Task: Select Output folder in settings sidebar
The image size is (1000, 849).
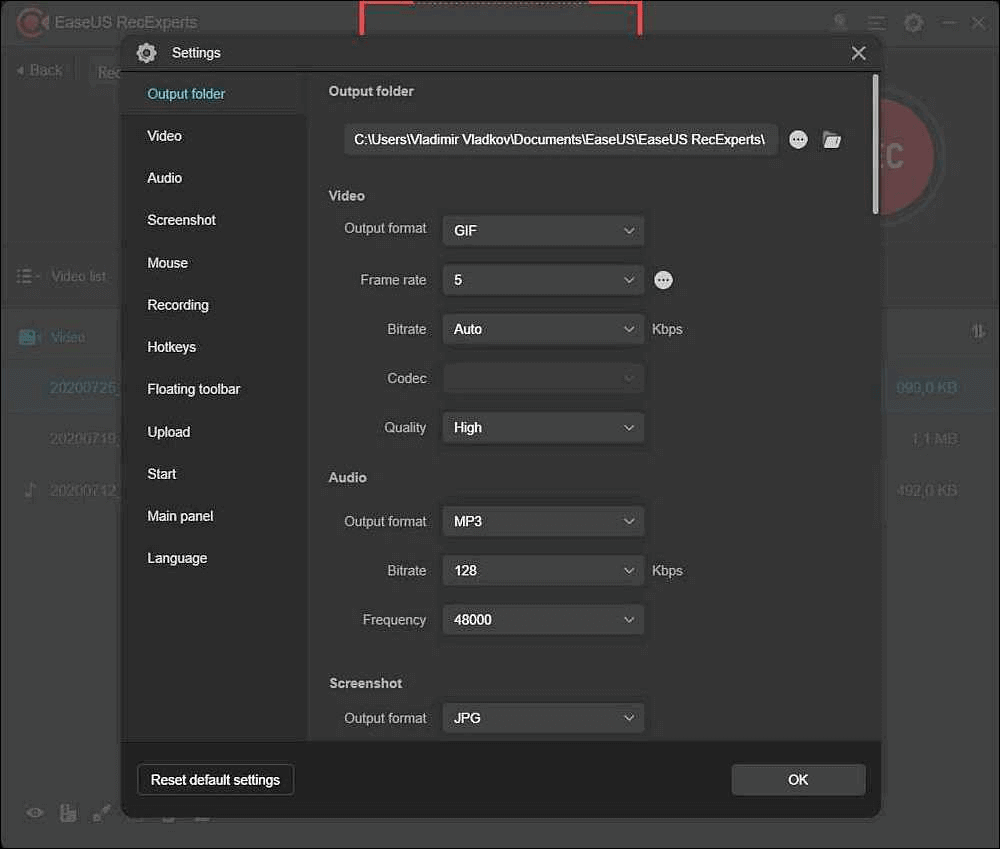Action: 186,94
